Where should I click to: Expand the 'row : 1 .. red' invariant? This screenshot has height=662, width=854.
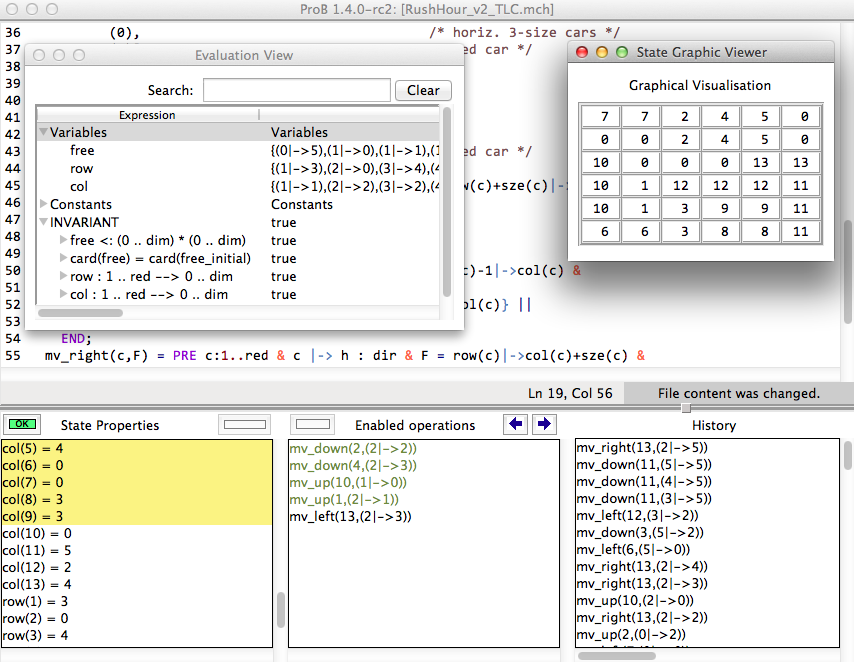(63, 276)
